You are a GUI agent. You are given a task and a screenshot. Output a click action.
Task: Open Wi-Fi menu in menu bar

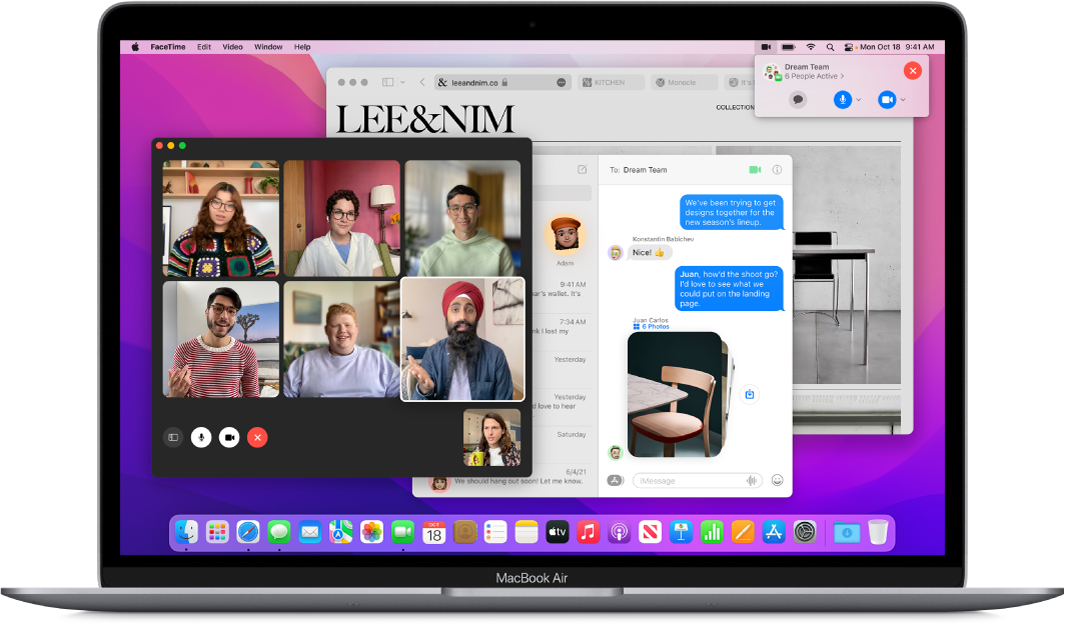tap(811, 47)
